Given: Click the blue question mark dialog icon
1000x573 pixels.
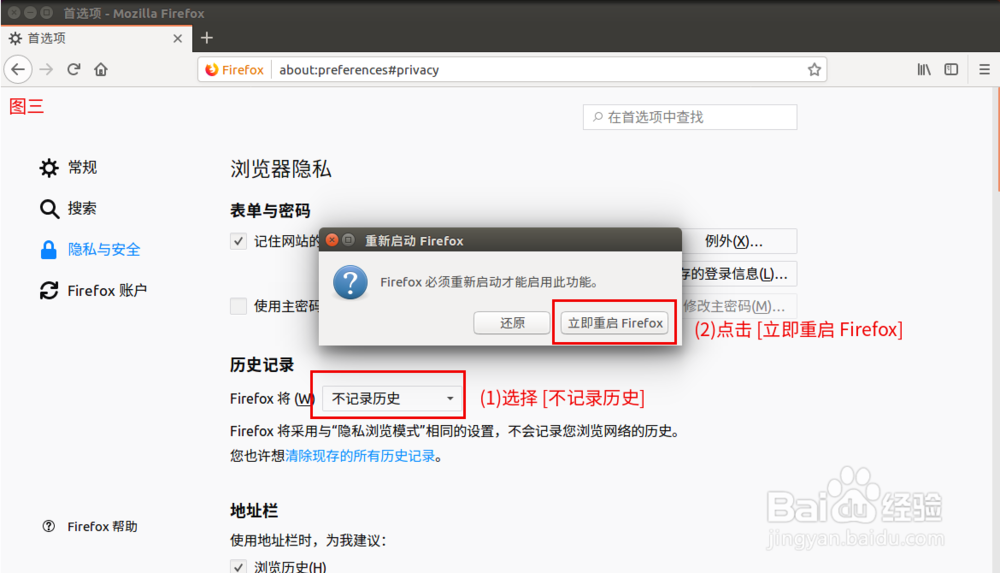Looking at the screenshot, I should point(350,282).
